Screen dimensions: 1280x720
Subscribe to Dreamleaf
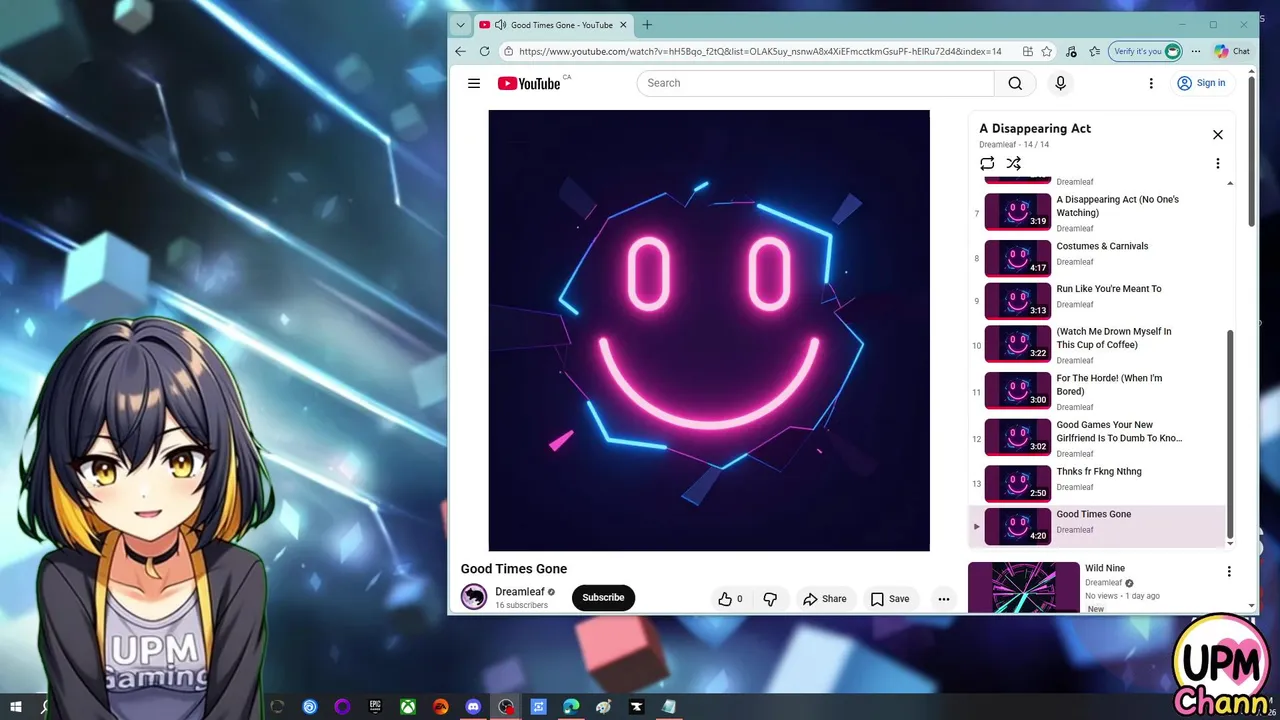(603, 597)
